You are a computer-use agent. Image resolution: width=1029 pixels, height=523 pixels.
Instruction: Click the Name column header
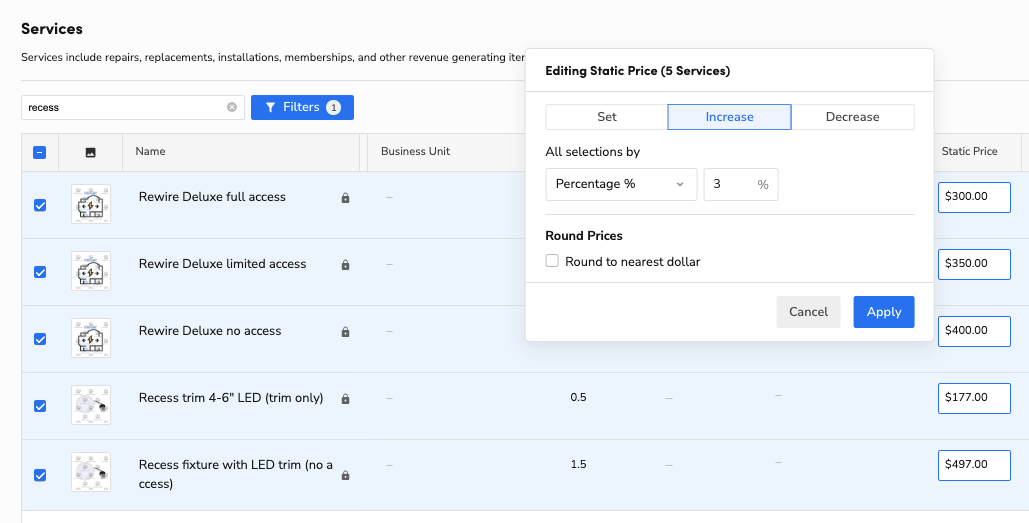click(x=150, y=152)
